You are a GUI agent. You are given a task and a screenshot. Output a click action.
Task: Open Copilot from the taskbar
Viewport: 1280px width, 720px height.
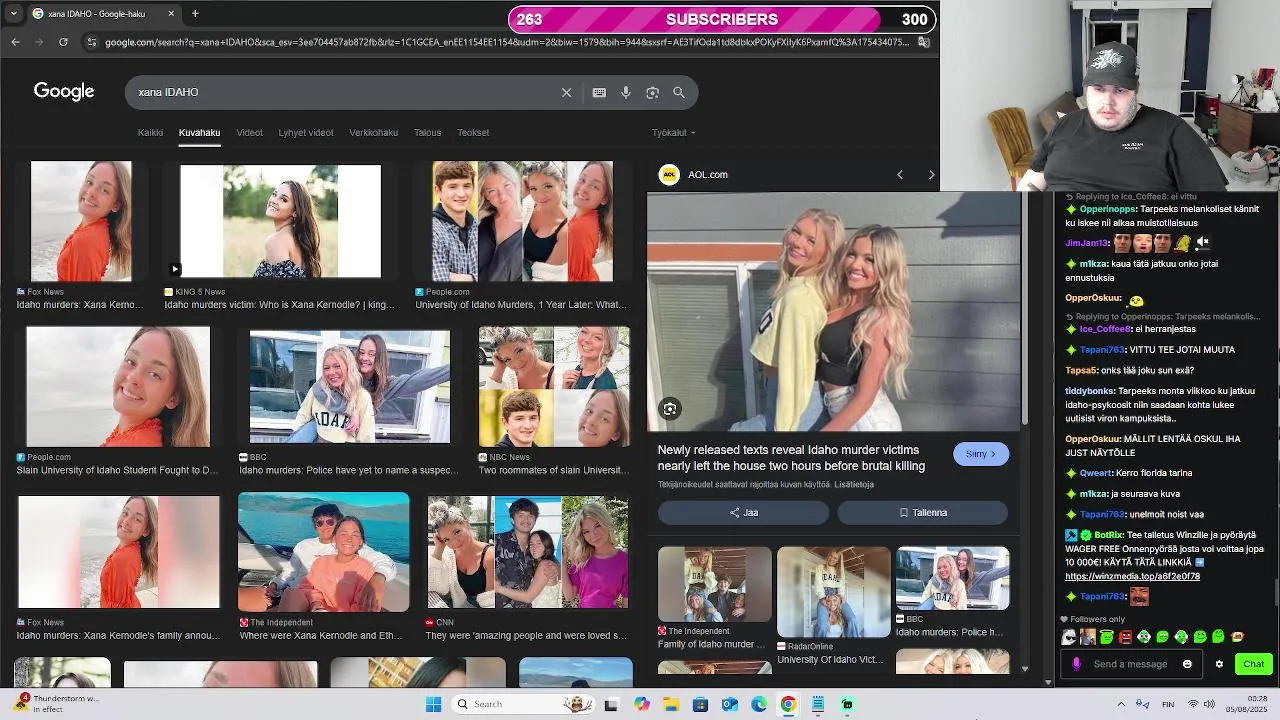(642, 704)
